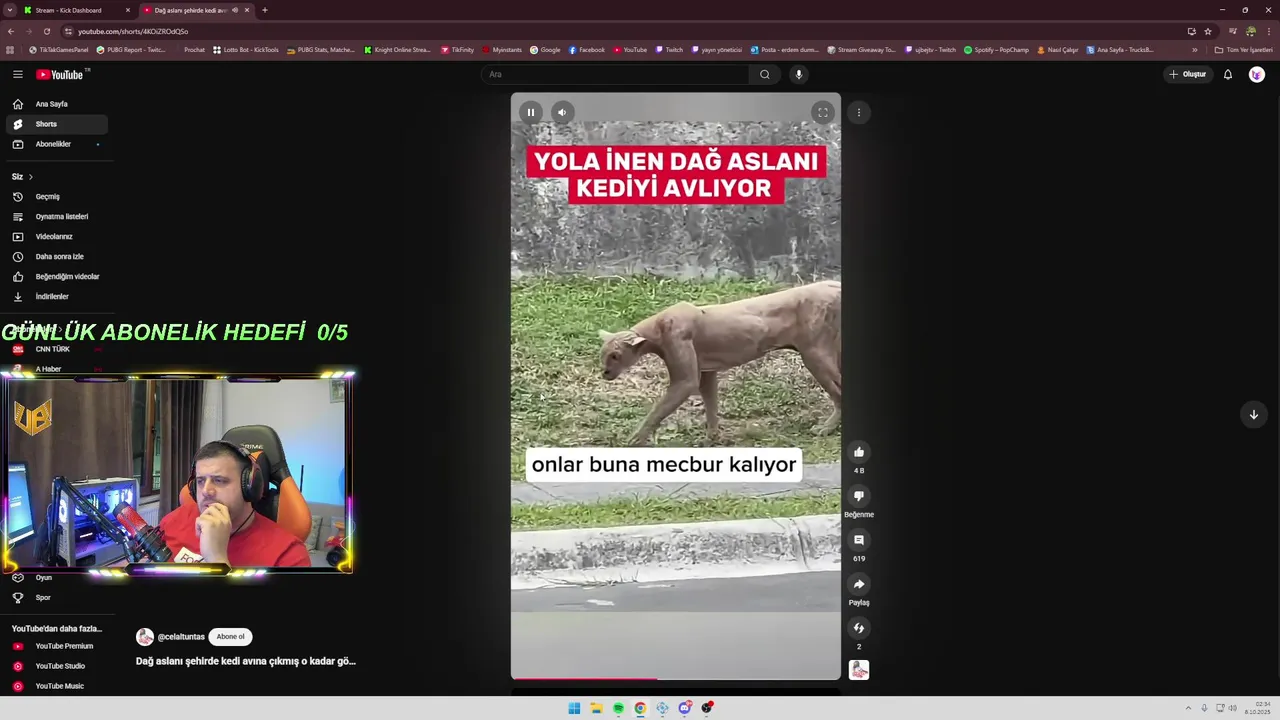Bookmark this page with star icon

tap(1207, 31)
